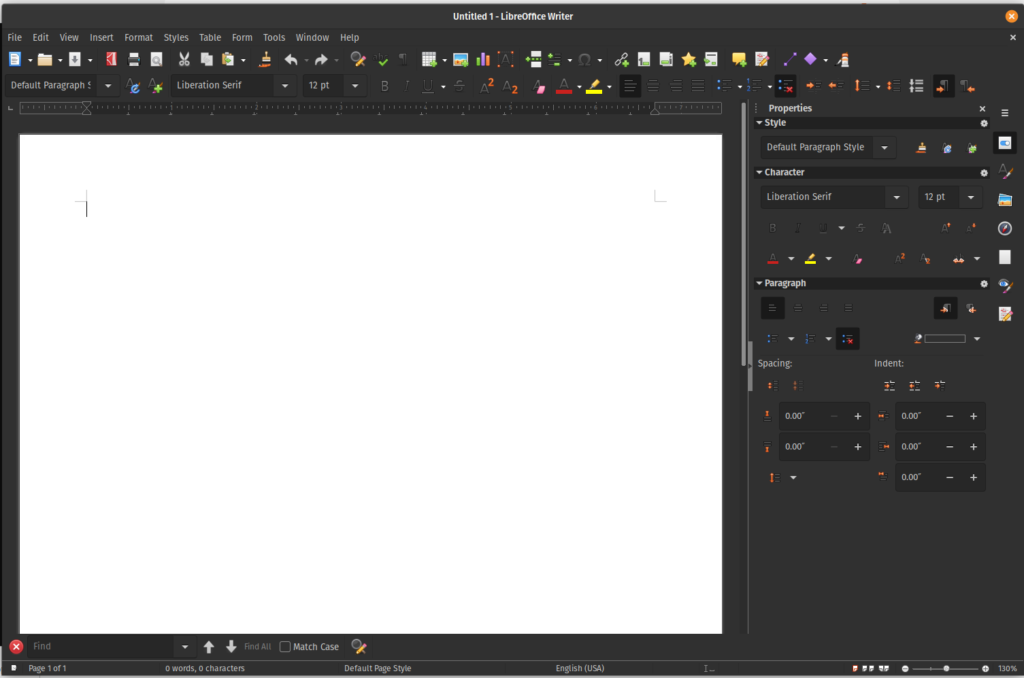Open the sidebar Page deck
The image size is (1024, 678).
(1005, 257)
